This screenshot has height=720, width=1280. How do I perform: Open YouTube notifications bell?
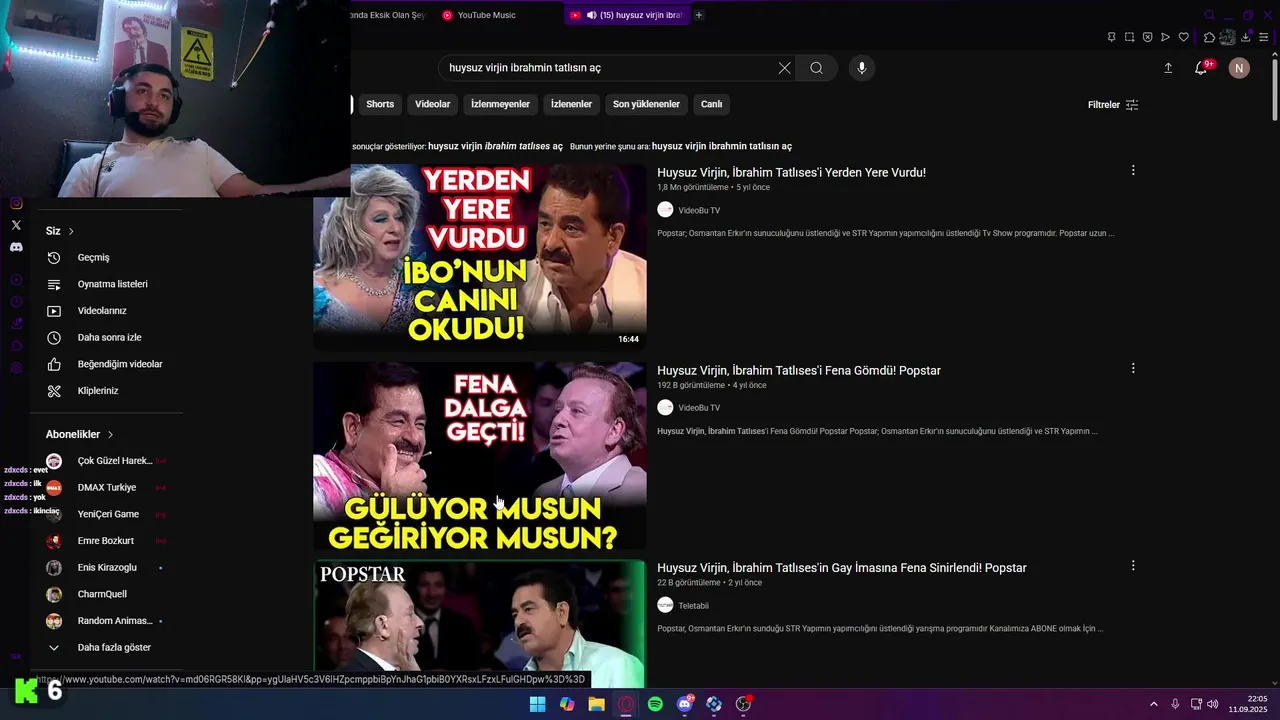coord(1201,68)
